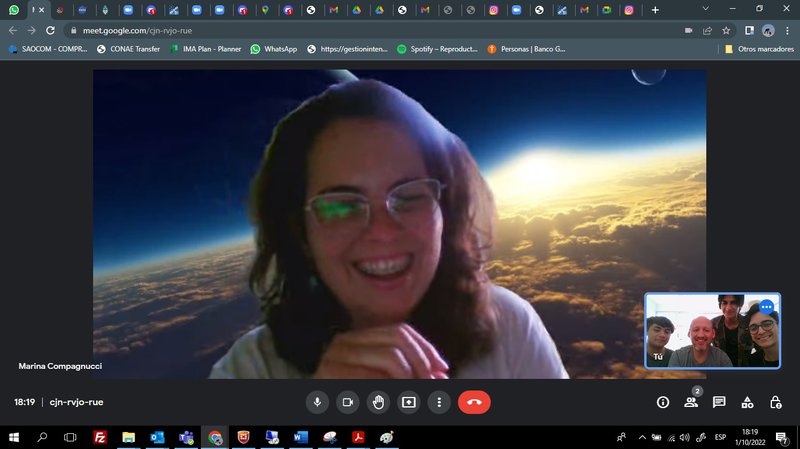Open Microsoft Teams from taskbar
Image resolution: width=800 pixels, height=449 pixels.
click(x=186, y=437)
